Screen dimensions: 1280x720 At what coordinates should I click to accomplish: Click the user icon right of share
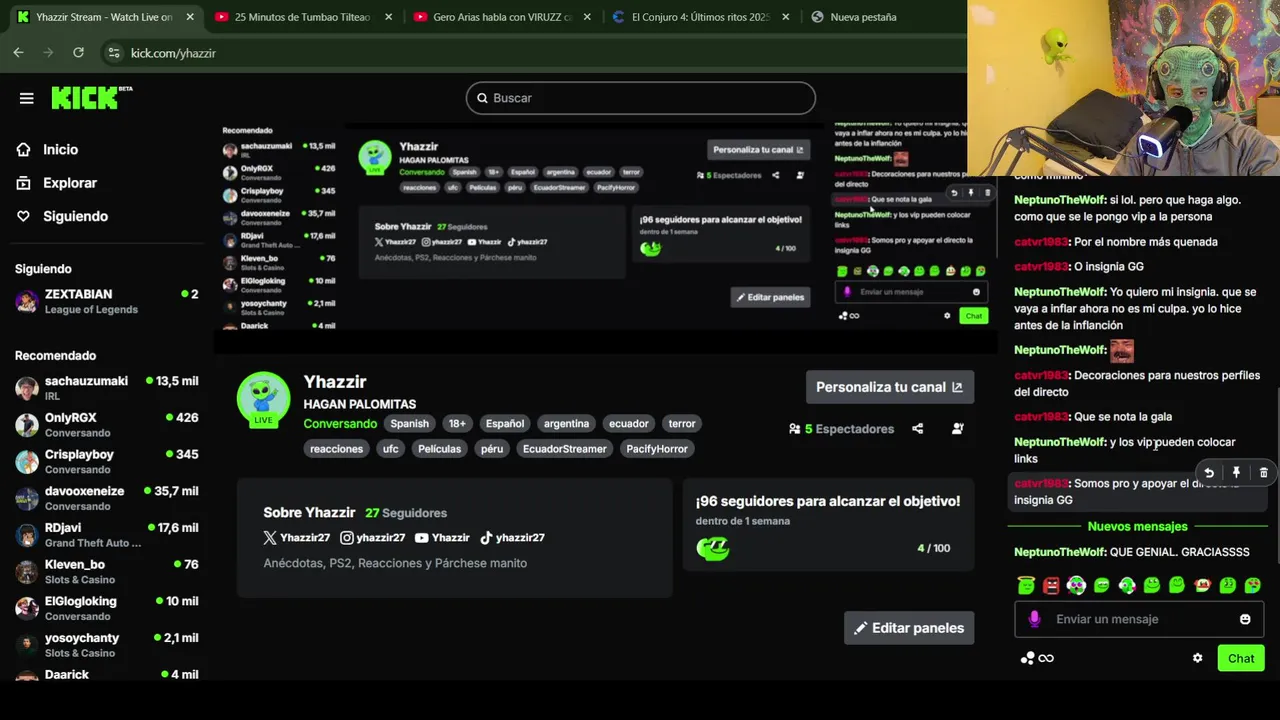click(x=958, y=429)
